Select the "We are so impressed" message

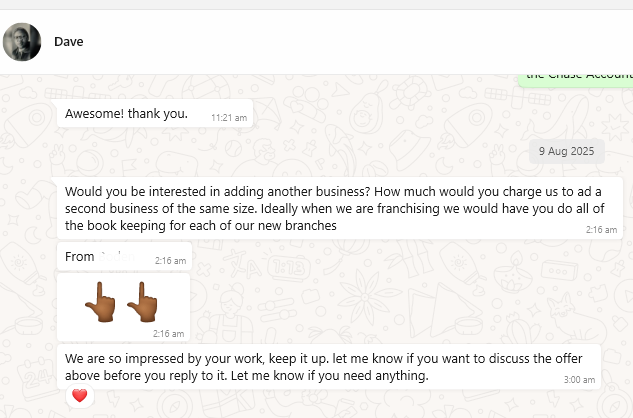point(300,367)
